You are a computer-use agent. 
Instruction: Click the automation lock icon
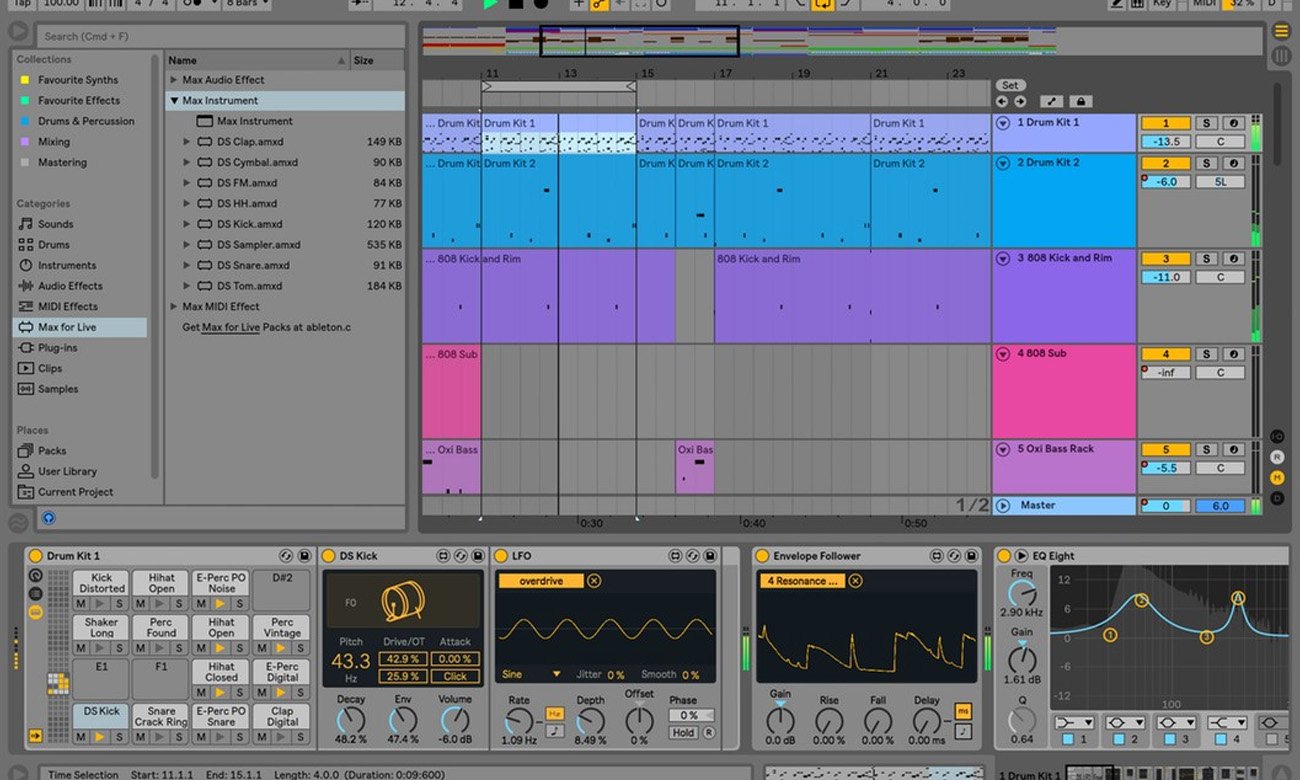(x=1080, y=101)
